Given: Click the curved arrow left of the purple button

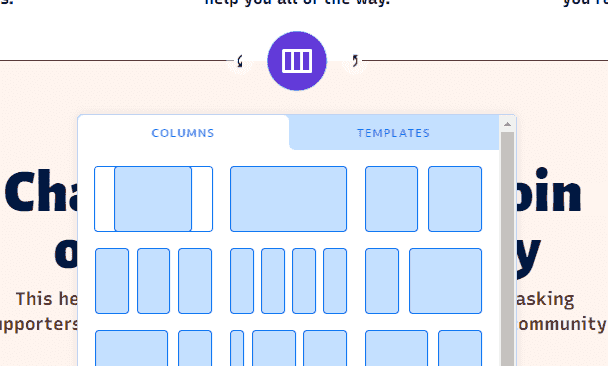Looking at the screenshot, I should 240,61.
